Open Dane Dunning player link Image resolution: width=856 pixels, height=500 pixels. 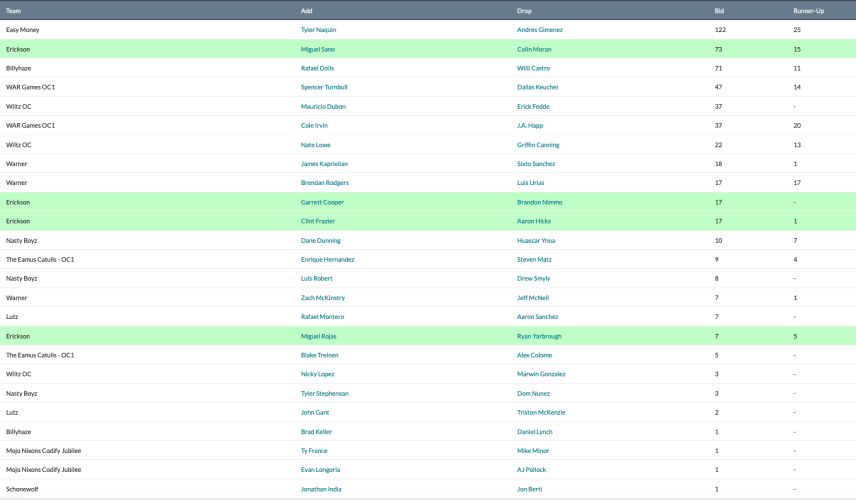[x=320, y=240]
